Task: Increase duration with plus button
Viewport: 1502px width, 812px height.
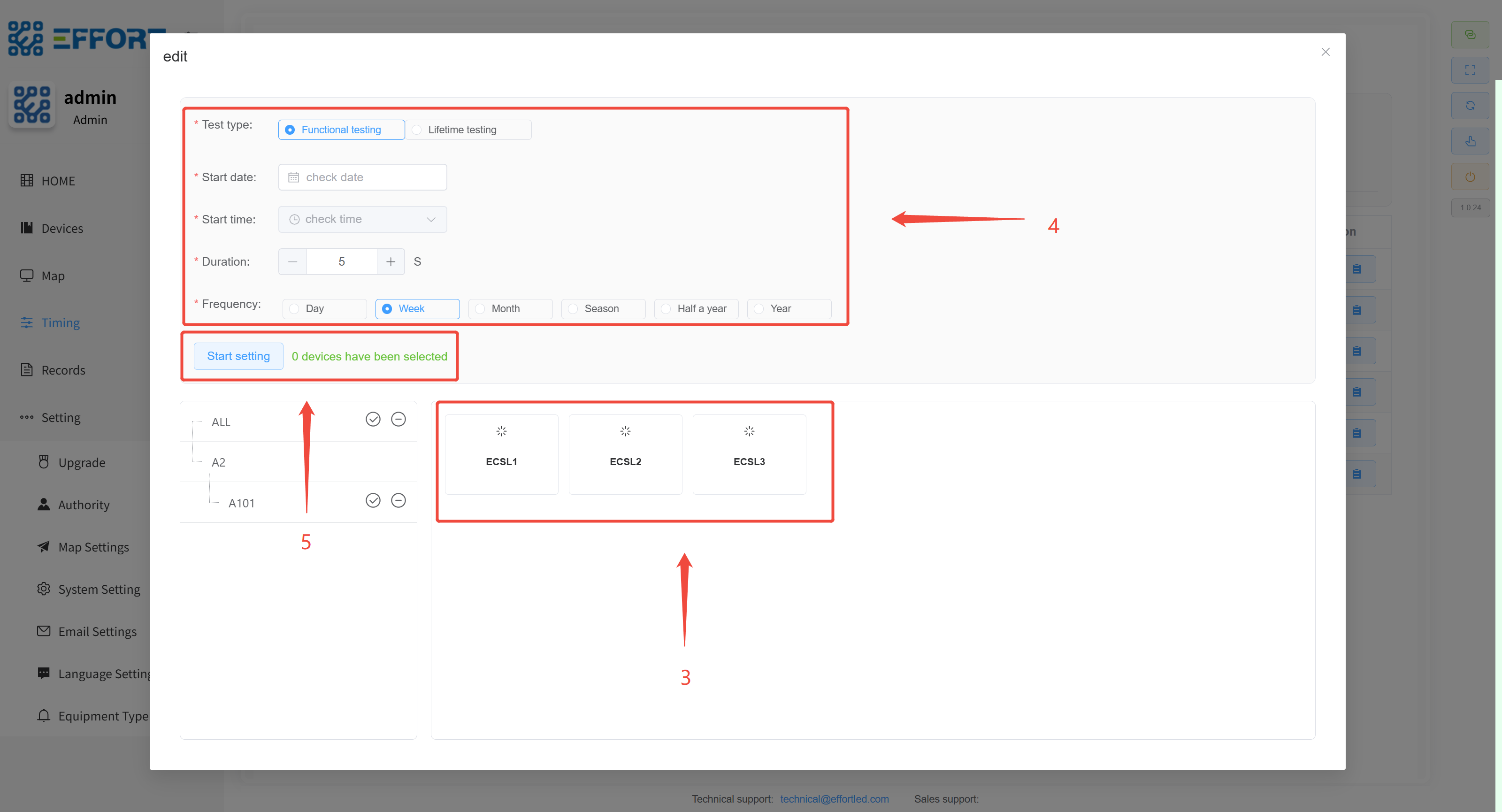Action: tap(390, 262)
